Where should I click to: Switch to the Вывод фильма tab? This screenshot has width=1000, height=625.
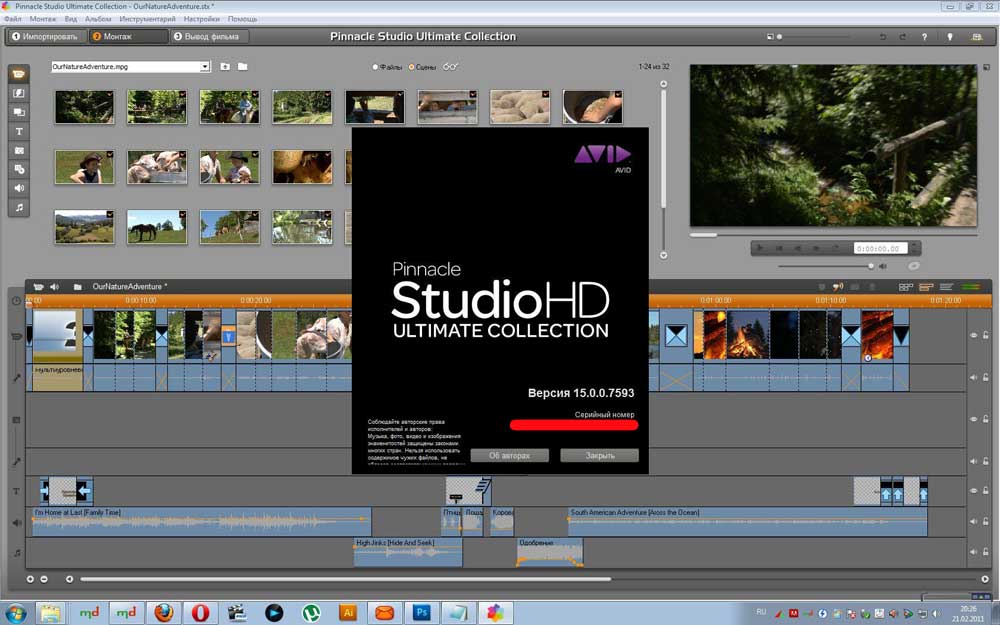[x=209, y=37]
